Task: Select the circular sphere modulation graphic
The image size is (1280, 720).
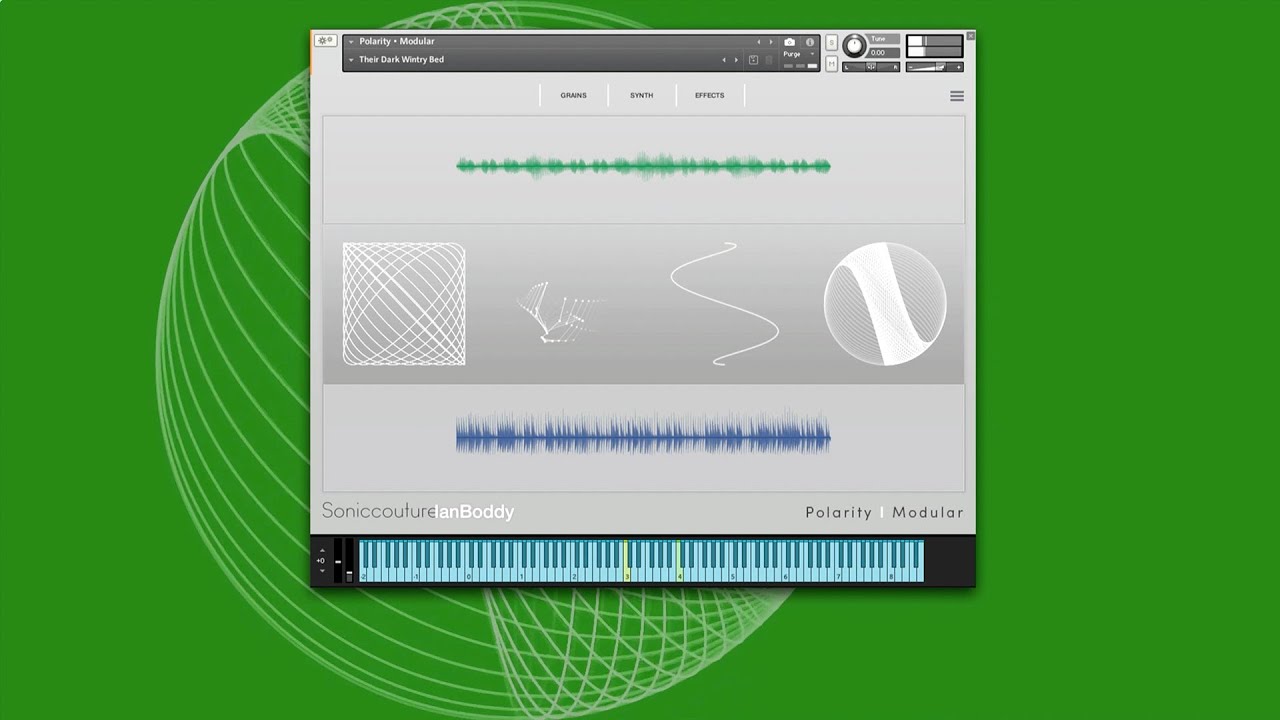Action: point(885,304)
